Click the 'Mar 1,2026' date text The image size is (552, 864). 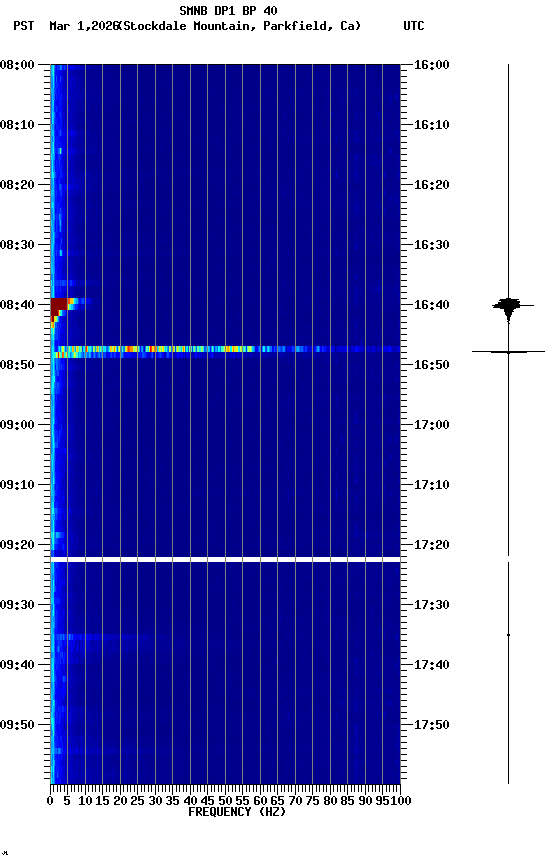pyautogui.click(x=84, y=26)
